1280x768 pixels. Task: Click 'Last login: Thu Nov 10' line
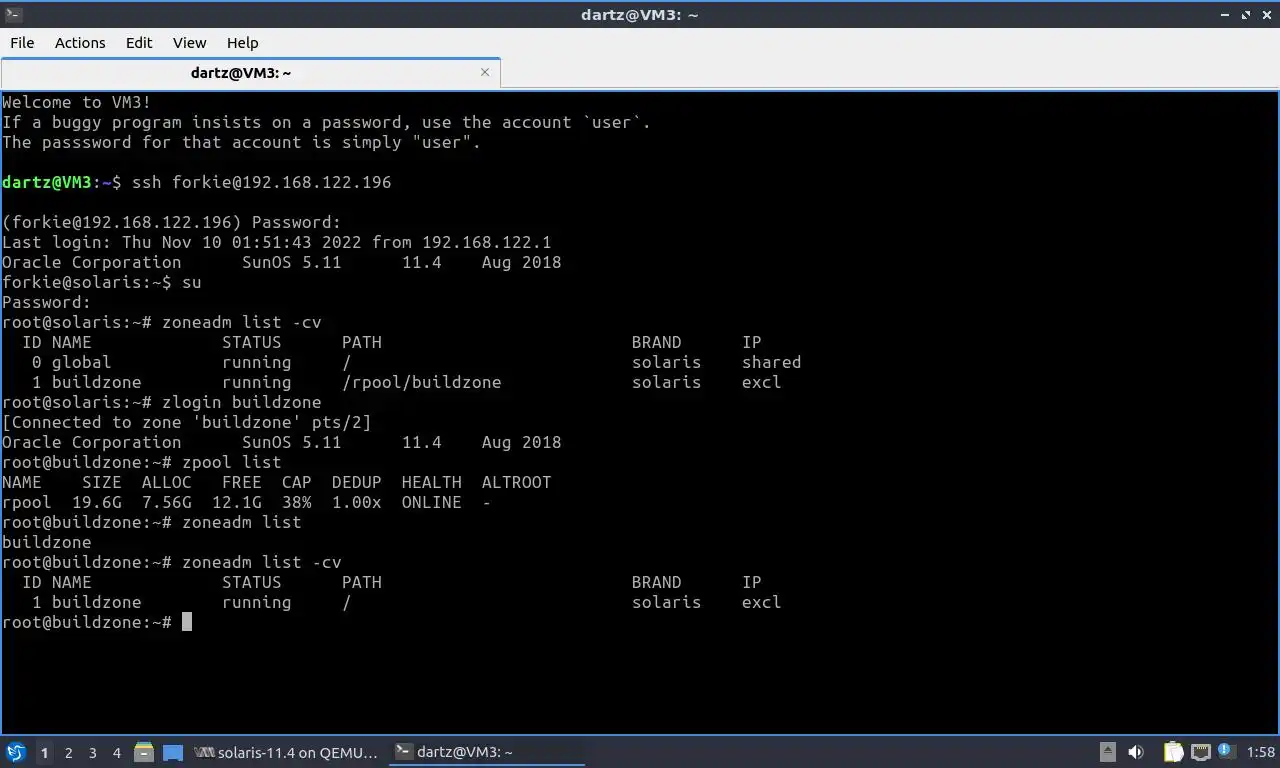click(277, 242)
